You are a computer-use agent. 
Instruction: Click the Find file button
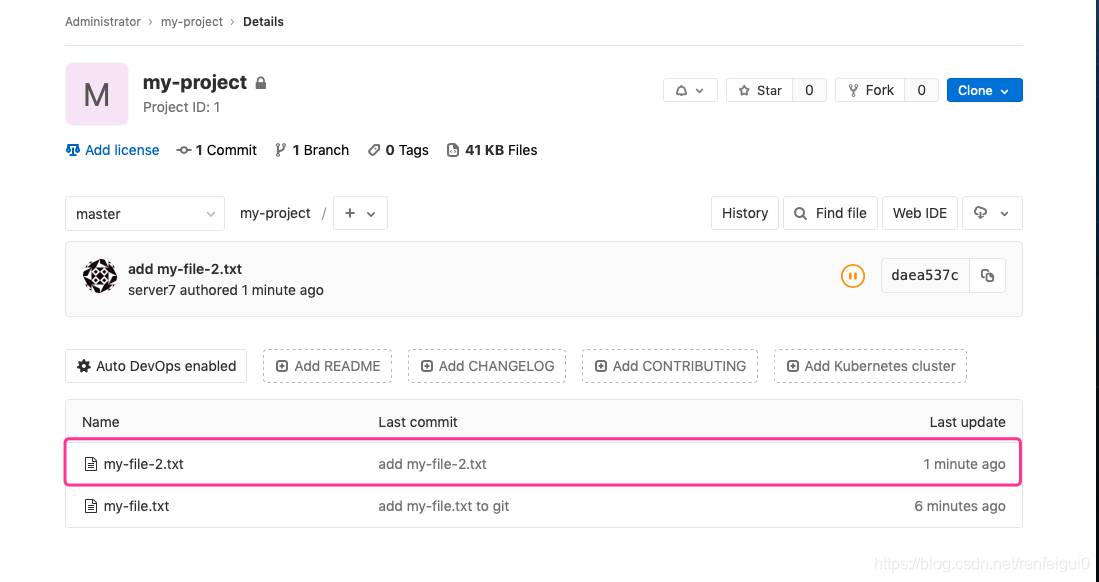(x=830, y=213)
